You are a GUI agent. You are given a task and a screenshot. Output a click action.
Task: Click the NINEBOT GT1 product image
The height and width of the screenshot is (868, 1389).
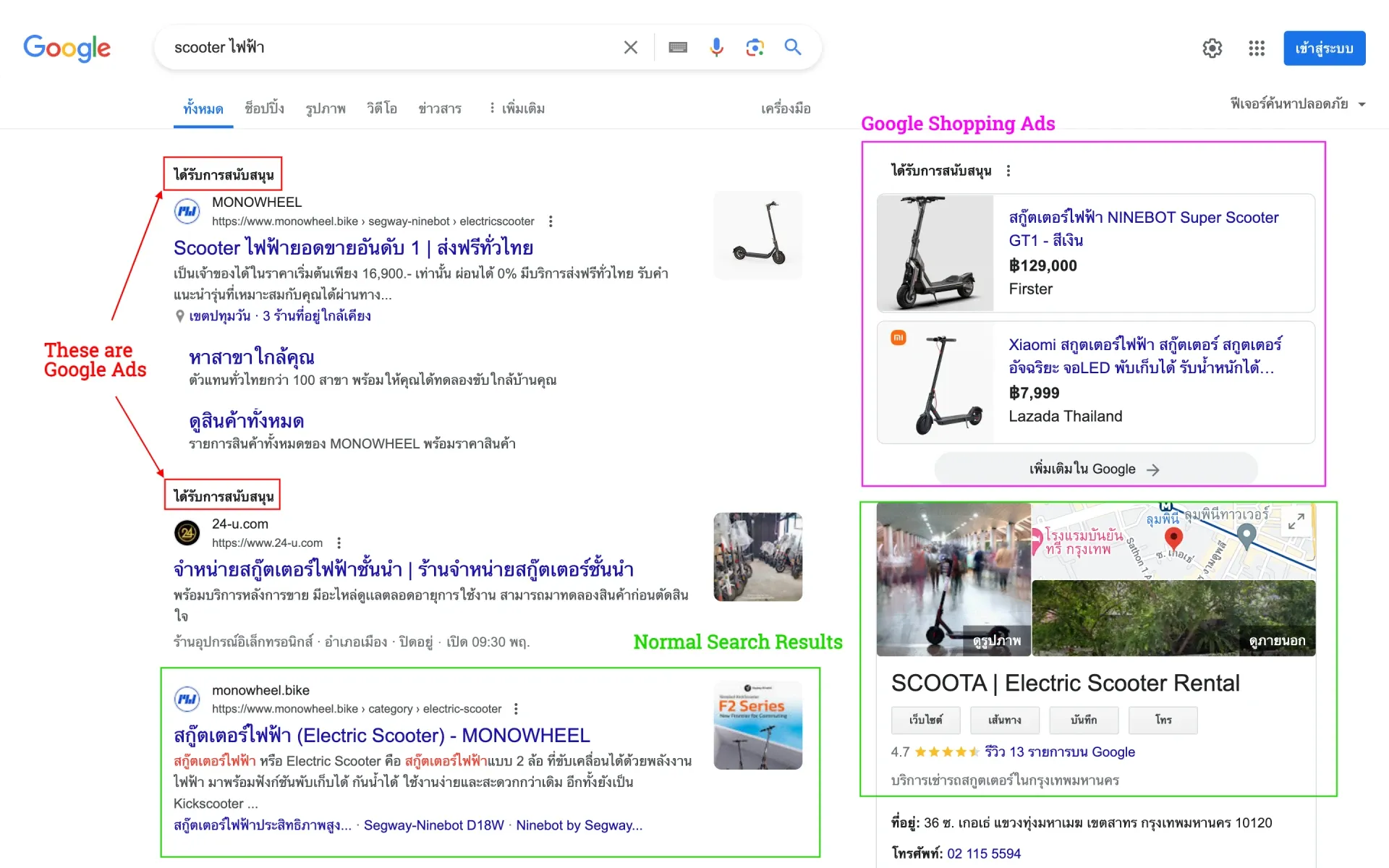pos(935,253)
